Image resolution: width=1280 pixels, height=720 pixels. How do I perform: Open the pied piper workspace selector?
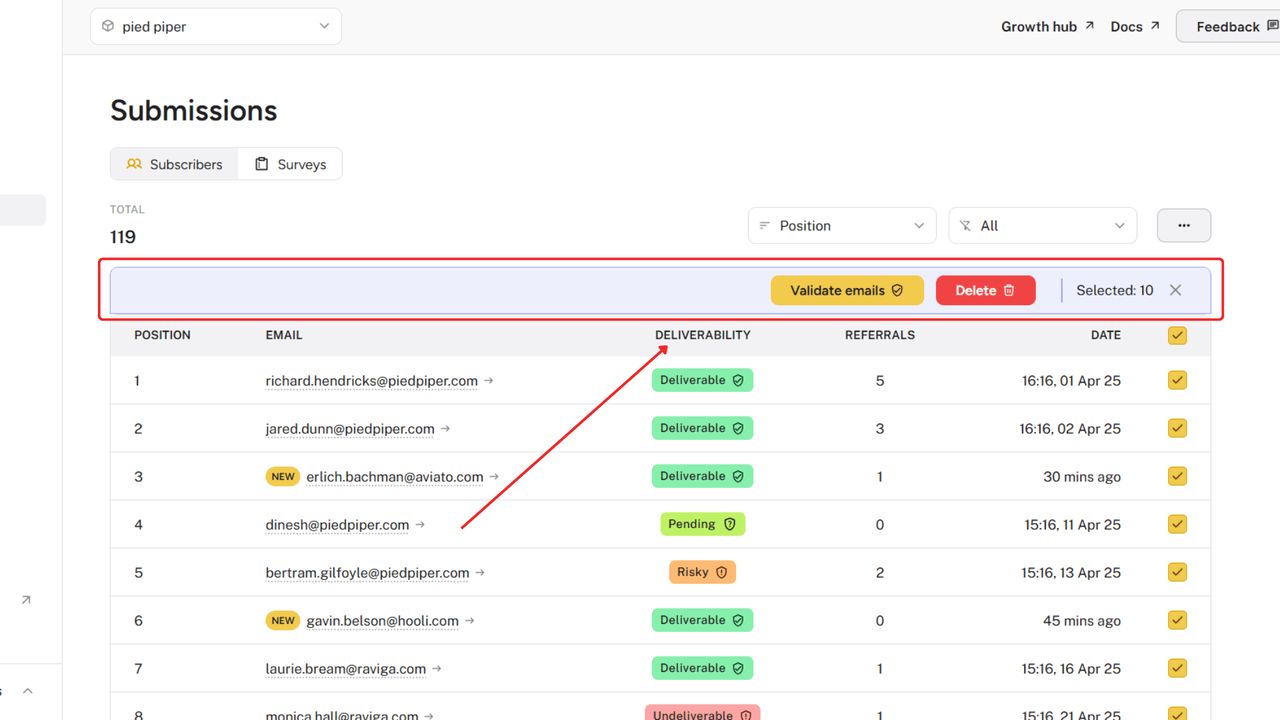coord(215,26)
